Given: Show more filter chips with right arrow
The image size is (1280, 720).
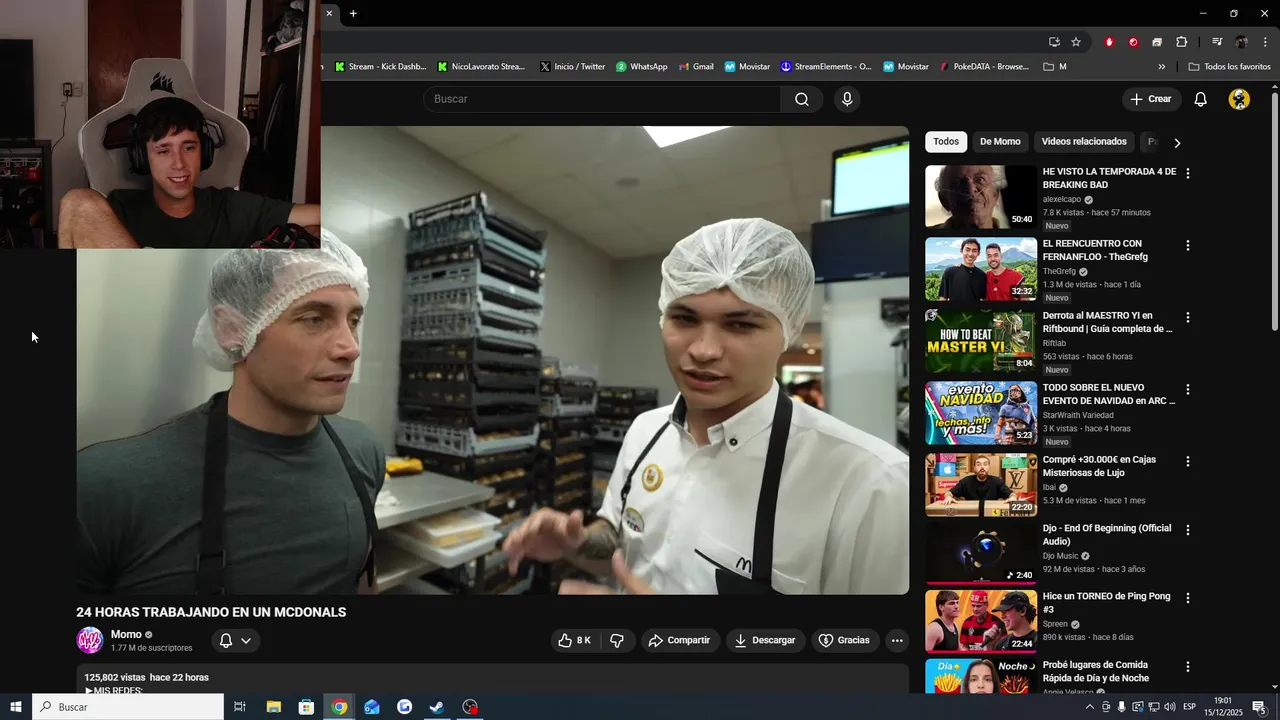Looking at the screenshot, I should (1177, 142).
